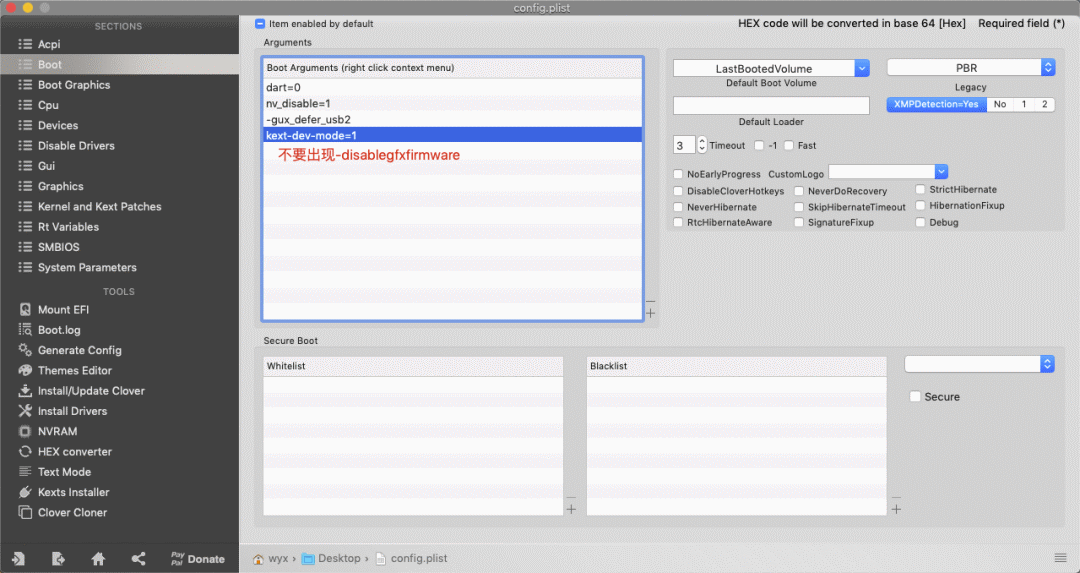Enable the RtcHibernateAware checkbox
This screenshot has width=1080, height=573.
[678, 222]
